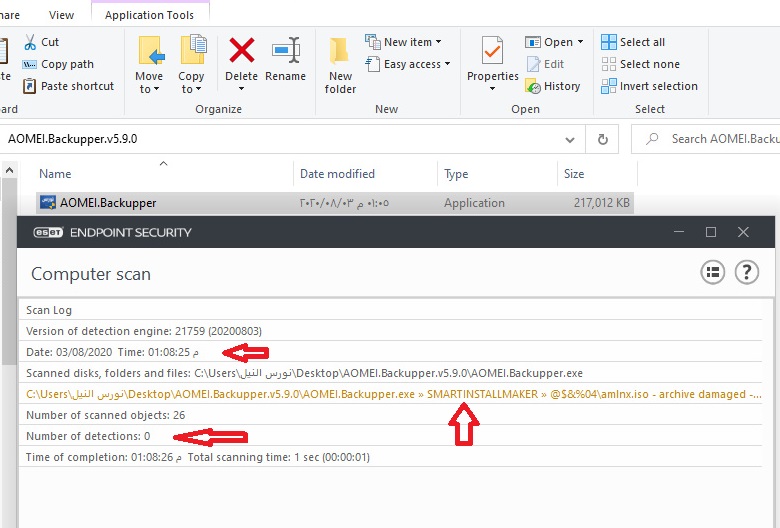The width and height of the screenshot is (780, 528).
Task: Refresh the current folder view
Action: click(x=602, y=139)
